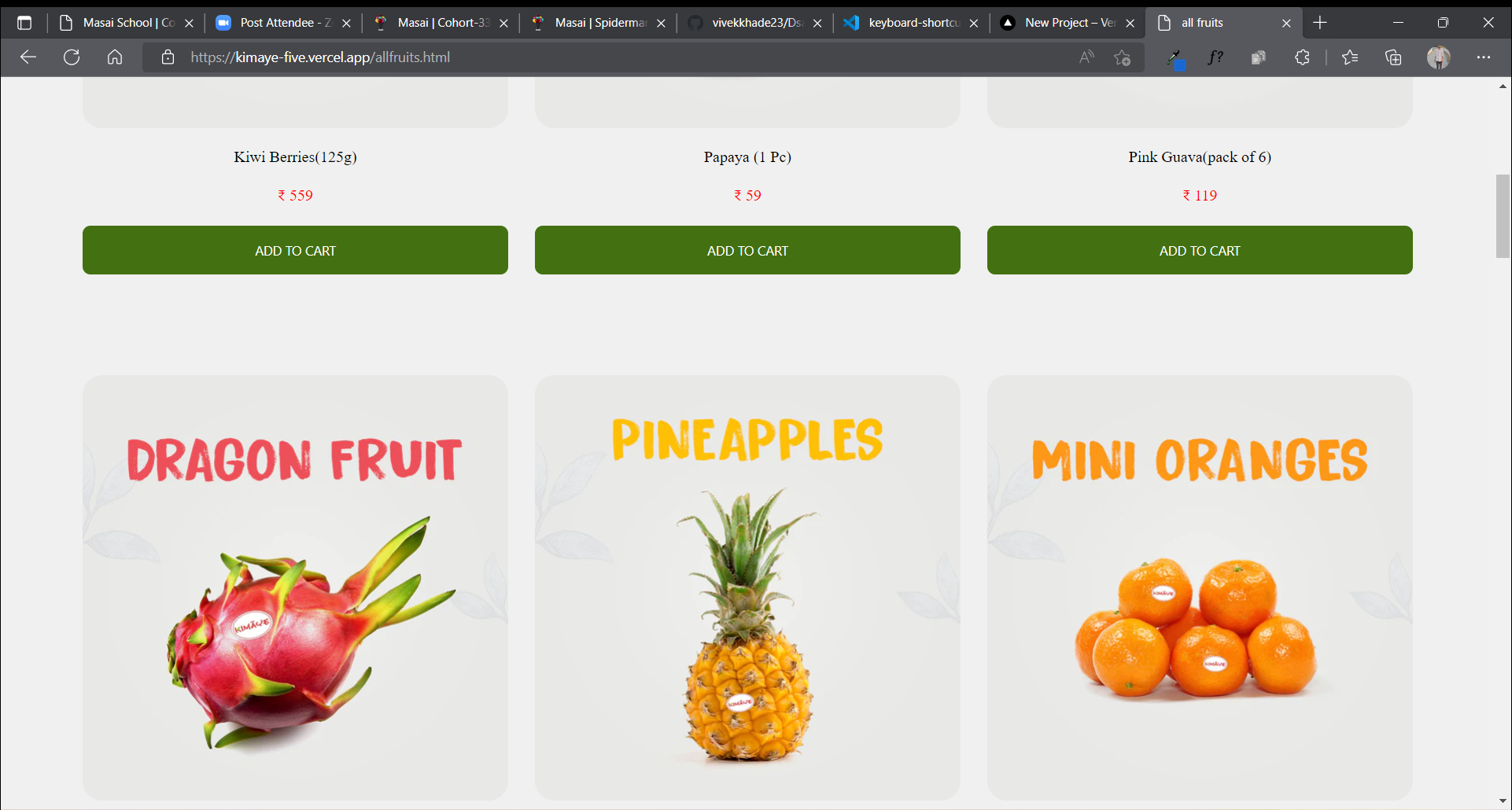1512x810 pixels.
Task: Add Pink Guava to cart
Action: click(x=1200, y=250)
